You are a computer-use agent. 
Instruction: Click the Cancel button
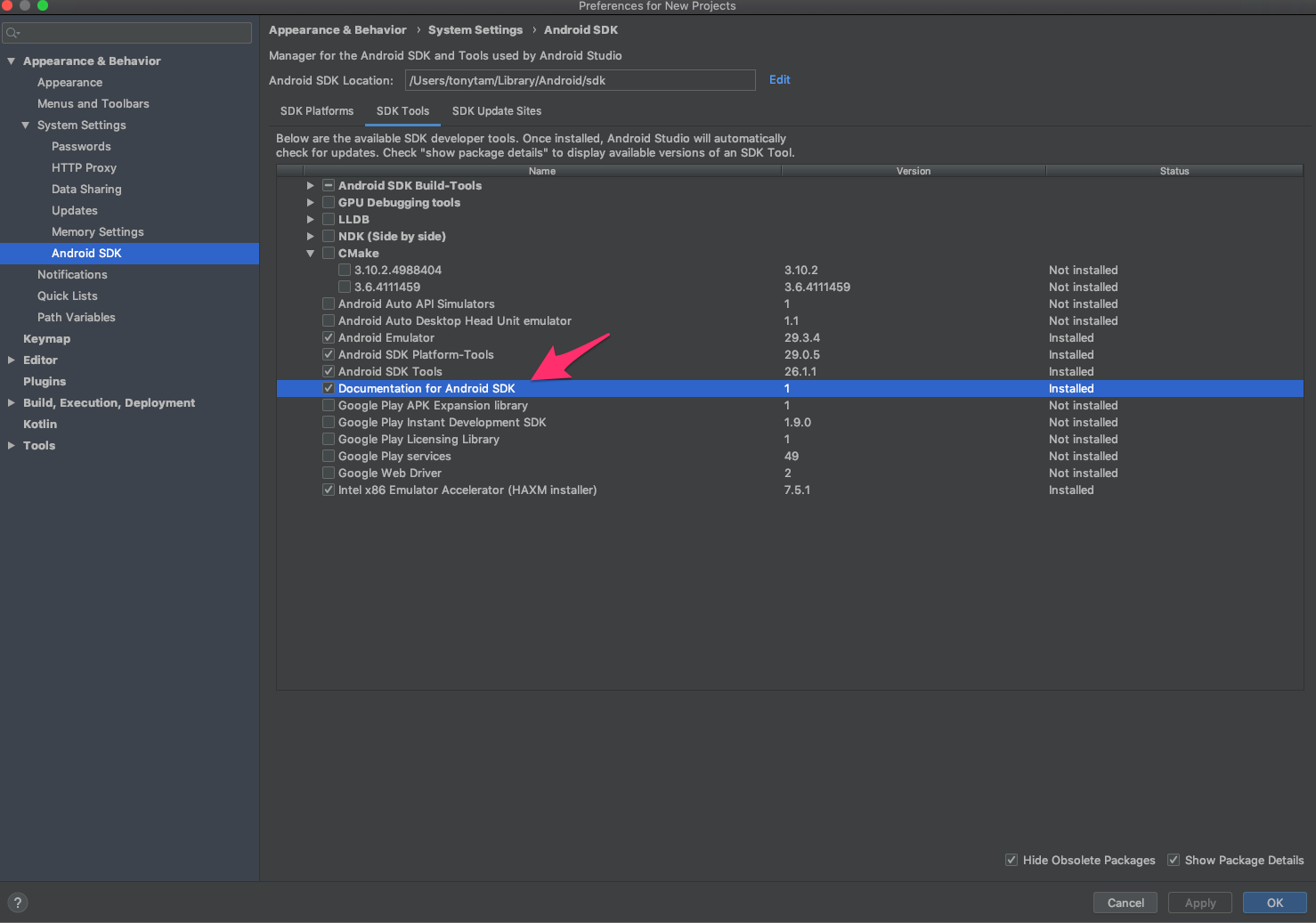(x=1125, y=903)
